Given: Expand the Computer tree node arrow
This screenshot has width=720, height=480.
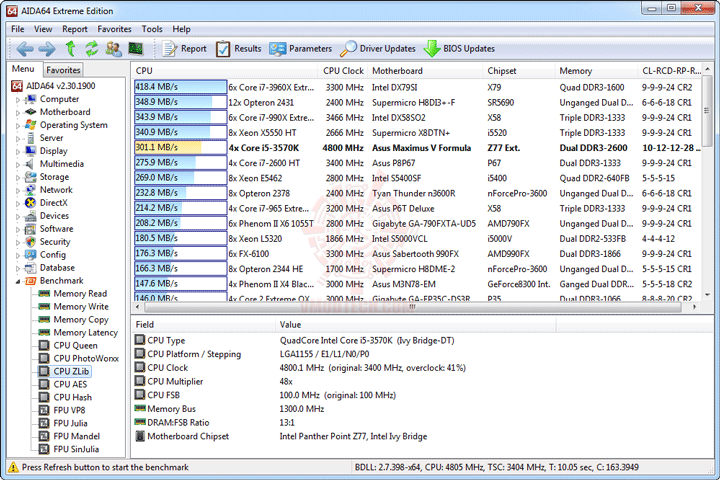Looking at the screenshot, I should pyautogui.click(x=18, y=100).
